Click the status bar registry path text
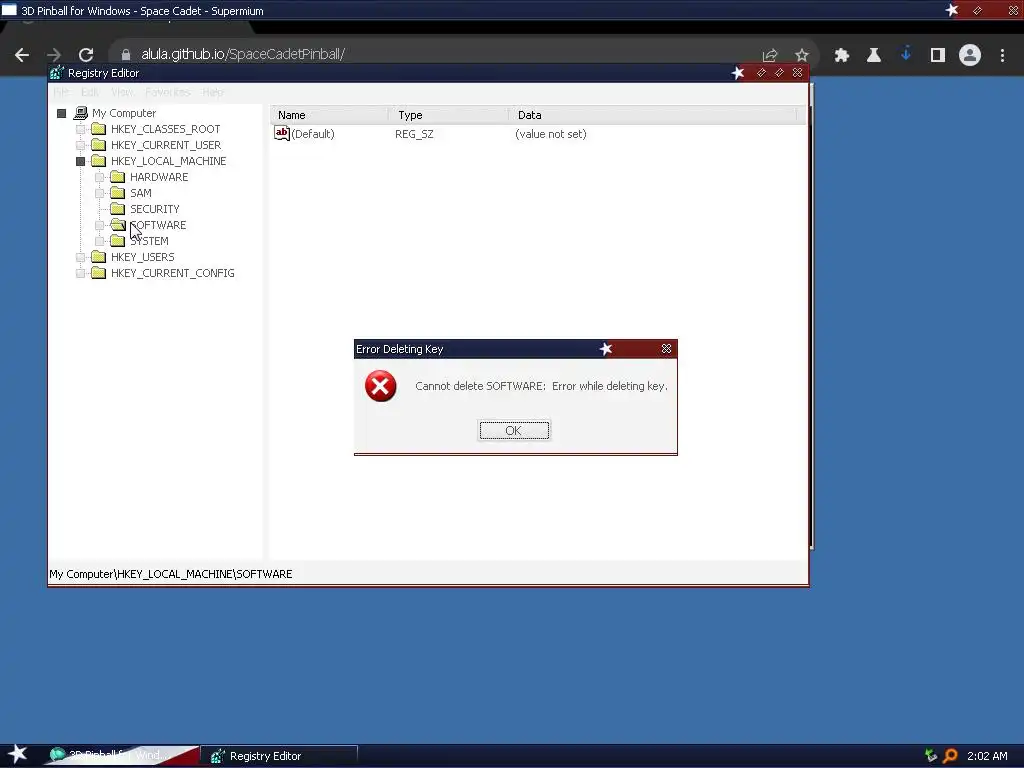Image resolution: width=1024 pixels, height=768 pixels. (170, 574)
